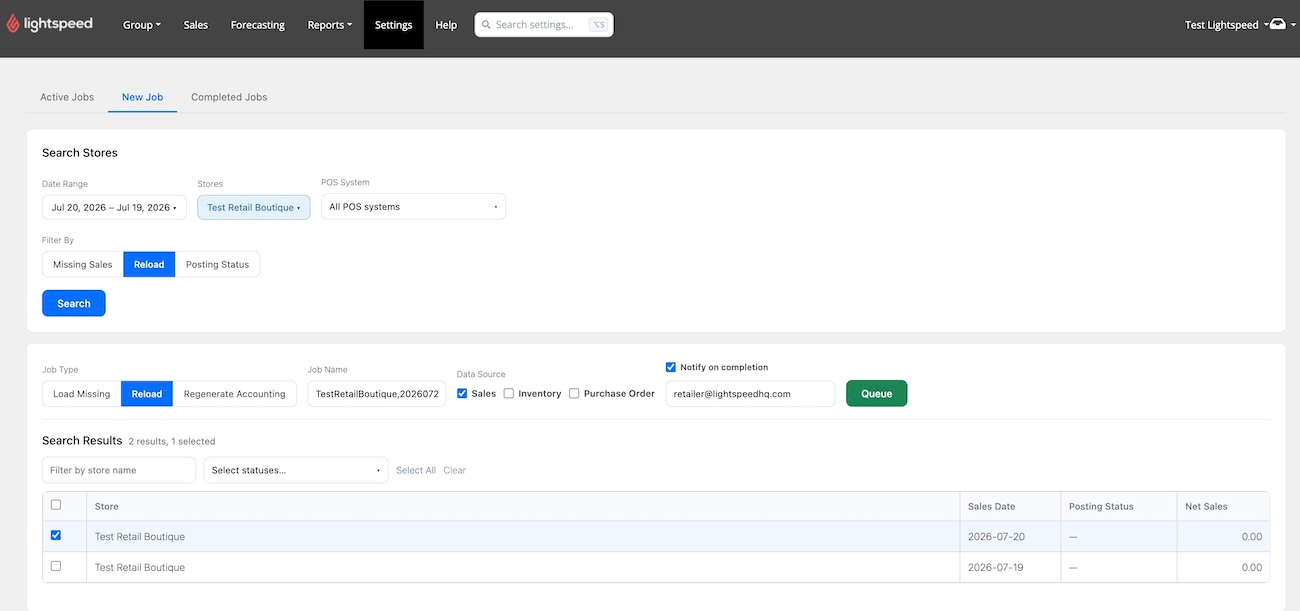Select Reload in the Filter By group
The width and height of the screenshot is (1300, 611).
coord(149,265)
